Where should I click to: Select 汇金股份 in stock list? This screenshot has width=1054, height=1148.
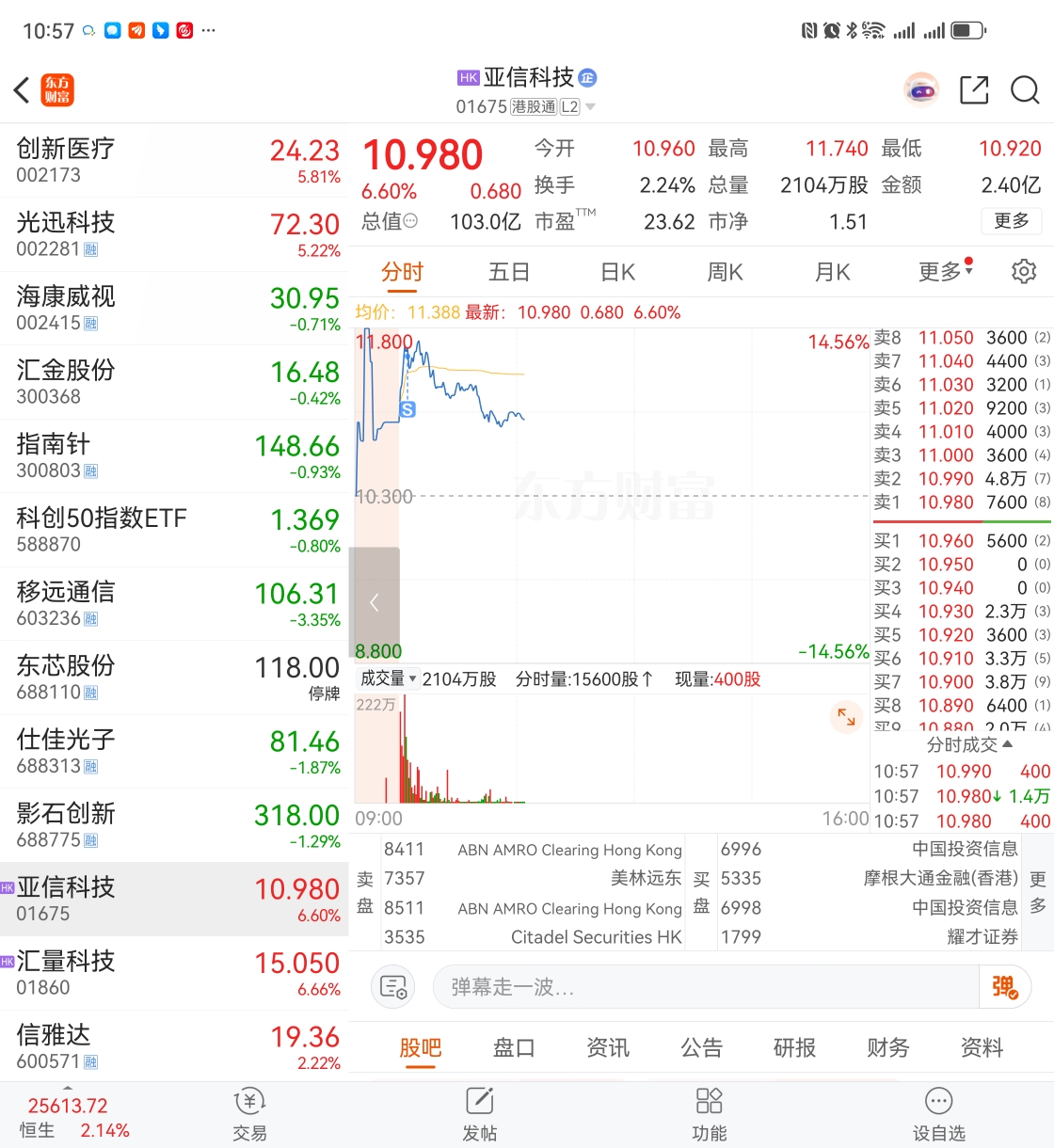(x=174, y=383)
